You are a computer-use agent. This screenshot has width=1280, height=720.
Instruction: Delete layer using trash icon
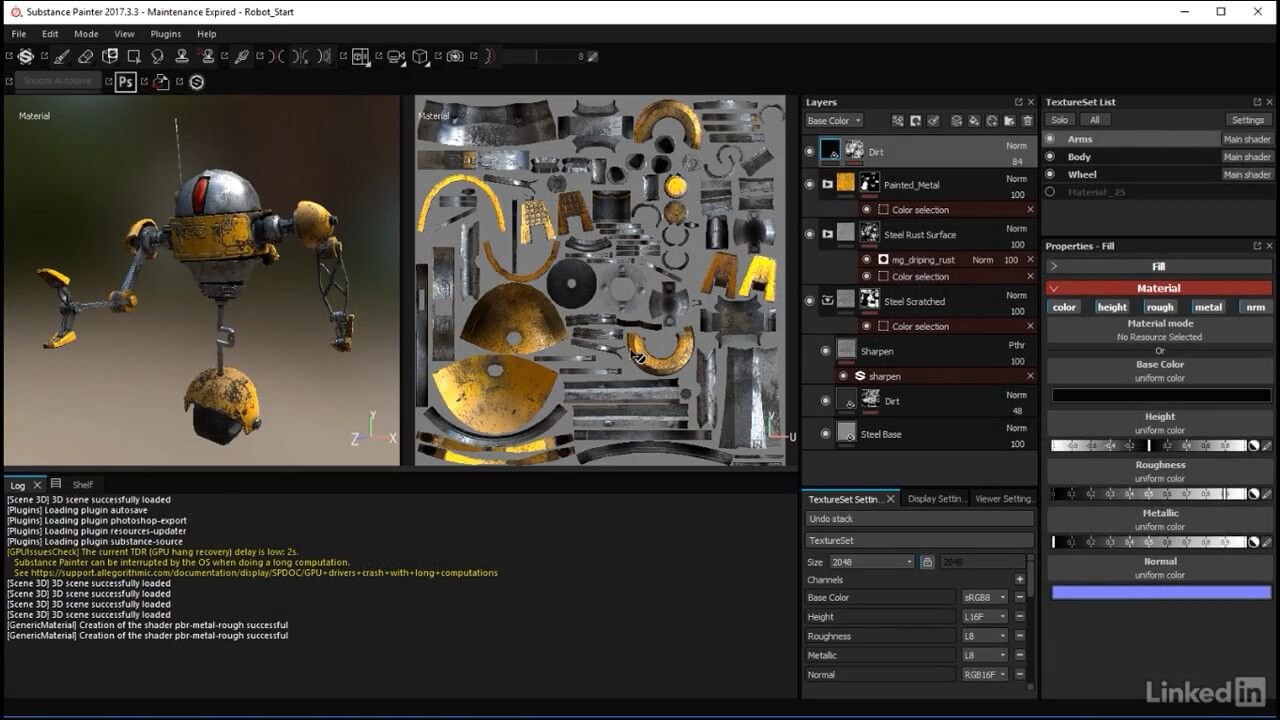click(x=1026, y=121)
